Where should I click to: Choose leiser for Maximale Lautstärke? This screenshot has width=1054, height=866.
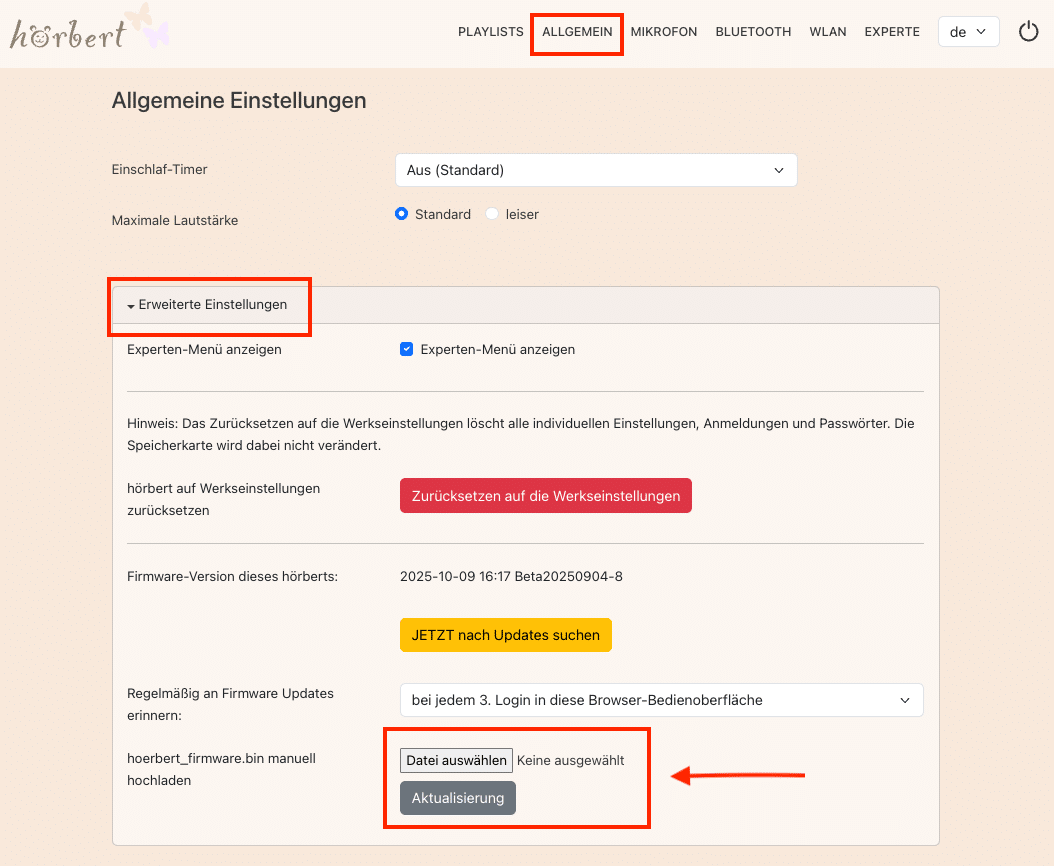point(491,213)
